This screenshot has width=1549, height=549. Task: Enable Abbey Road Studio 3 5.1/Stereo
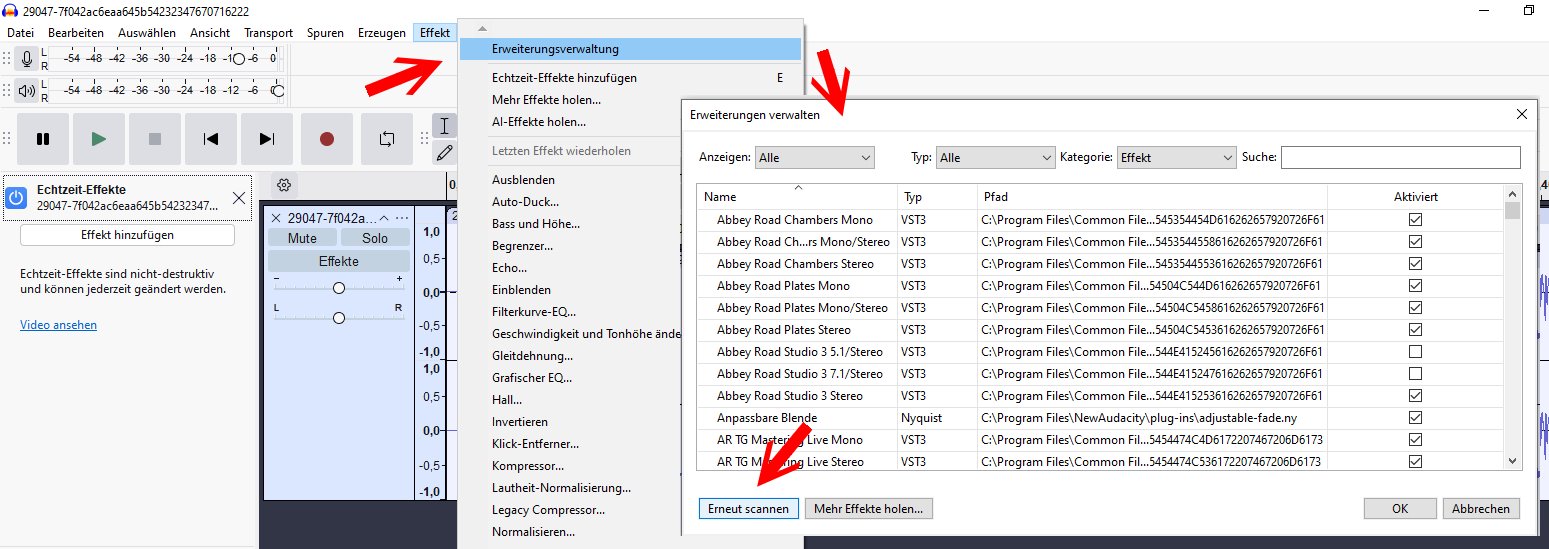click(x=1415, y=352)
